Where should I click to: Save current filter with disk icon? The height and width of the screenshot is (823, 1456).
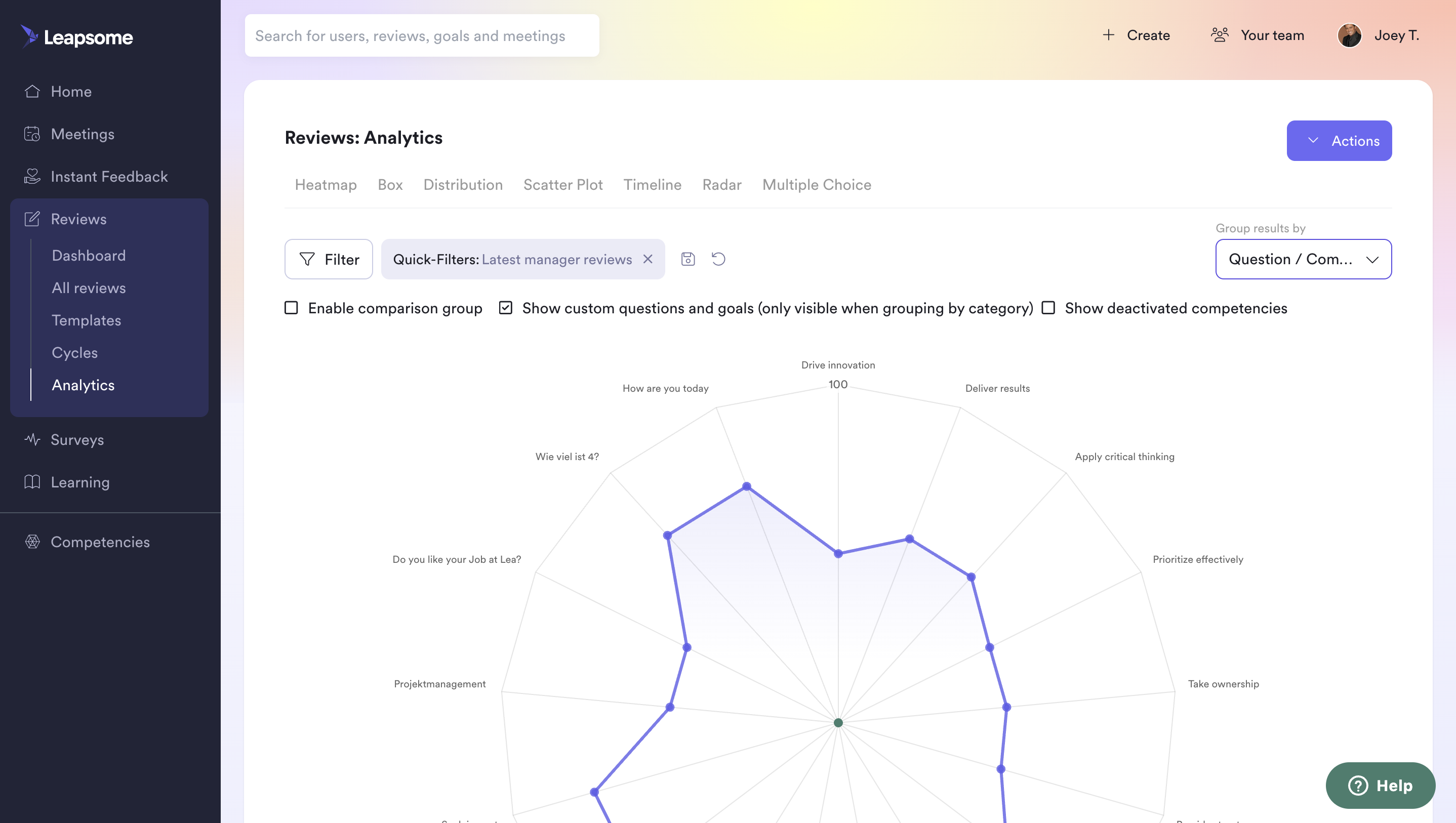tap(688, 259)
